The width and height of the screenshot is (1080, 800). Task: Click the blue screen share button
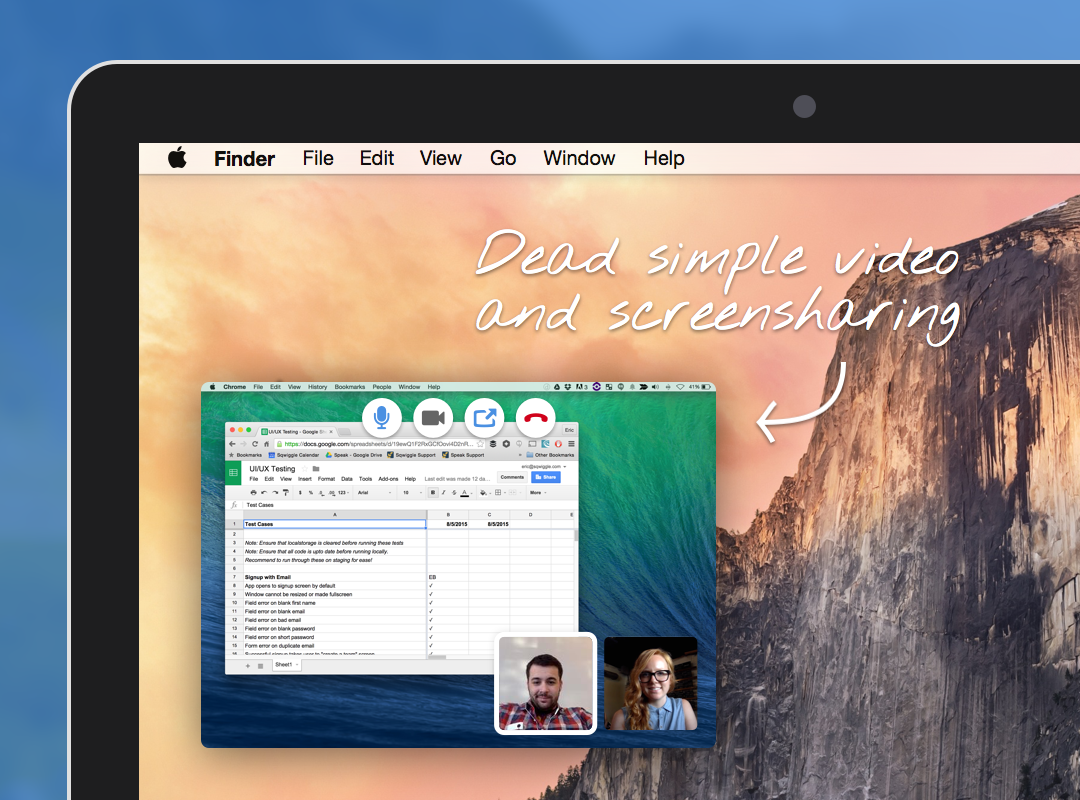(484, 418)
